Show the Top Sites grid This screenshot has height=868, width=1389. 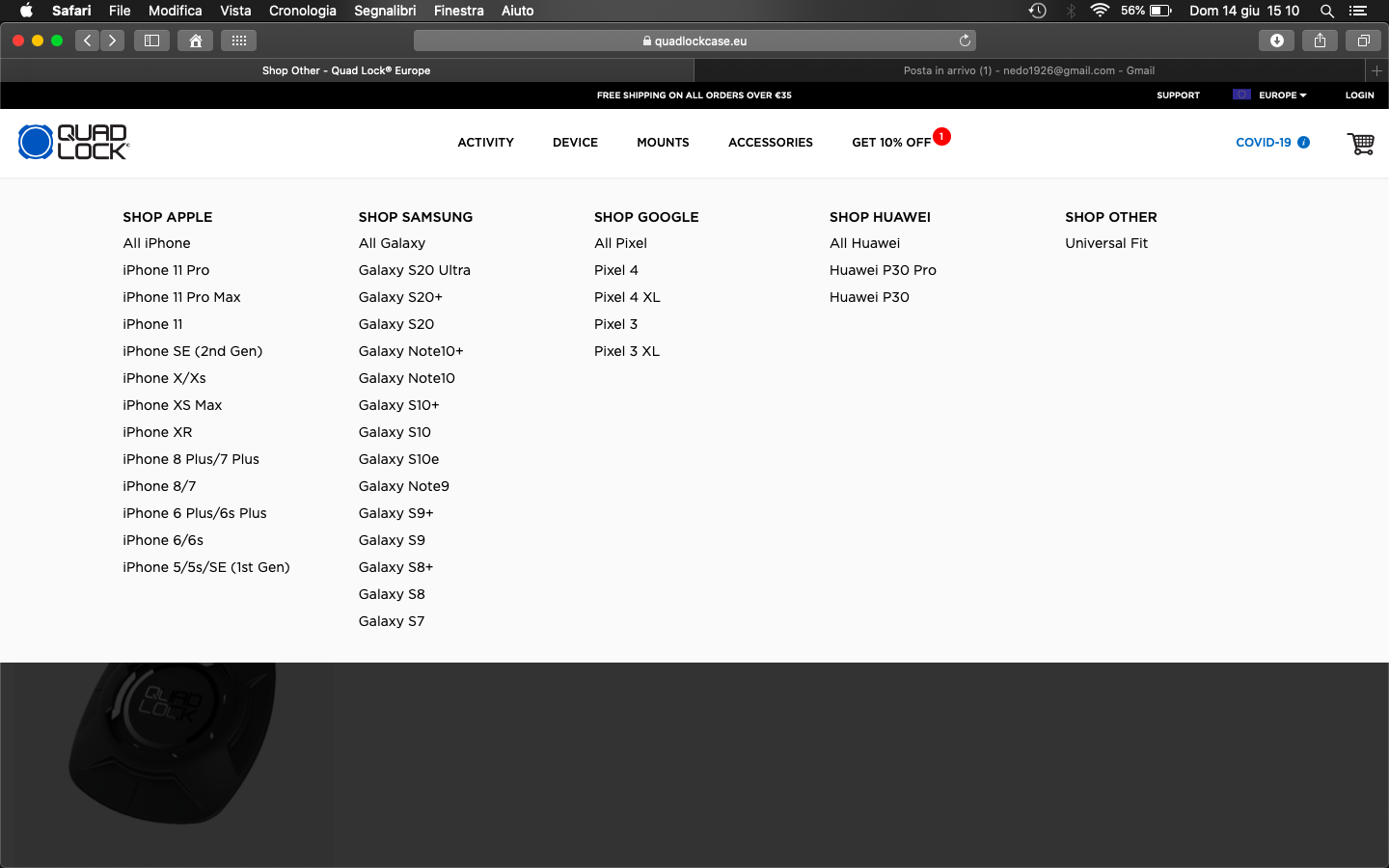pos(239,41)
